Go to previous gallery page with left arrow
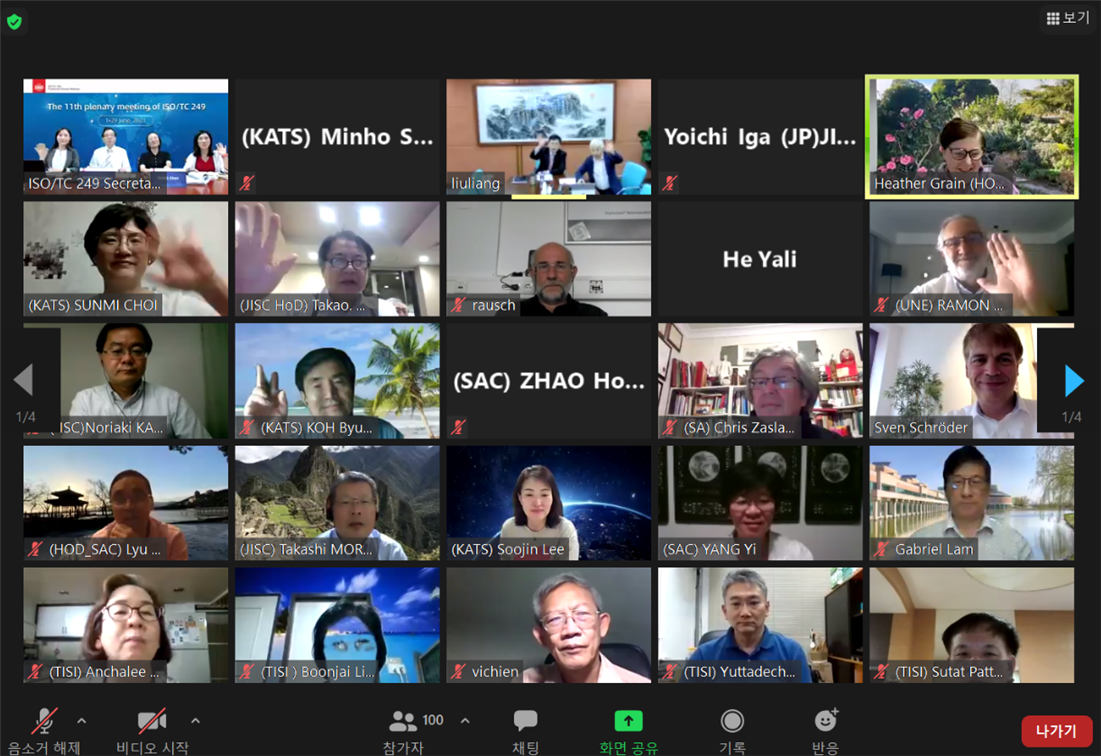Viewport: 1101px width, 756px height. (23, 380)
